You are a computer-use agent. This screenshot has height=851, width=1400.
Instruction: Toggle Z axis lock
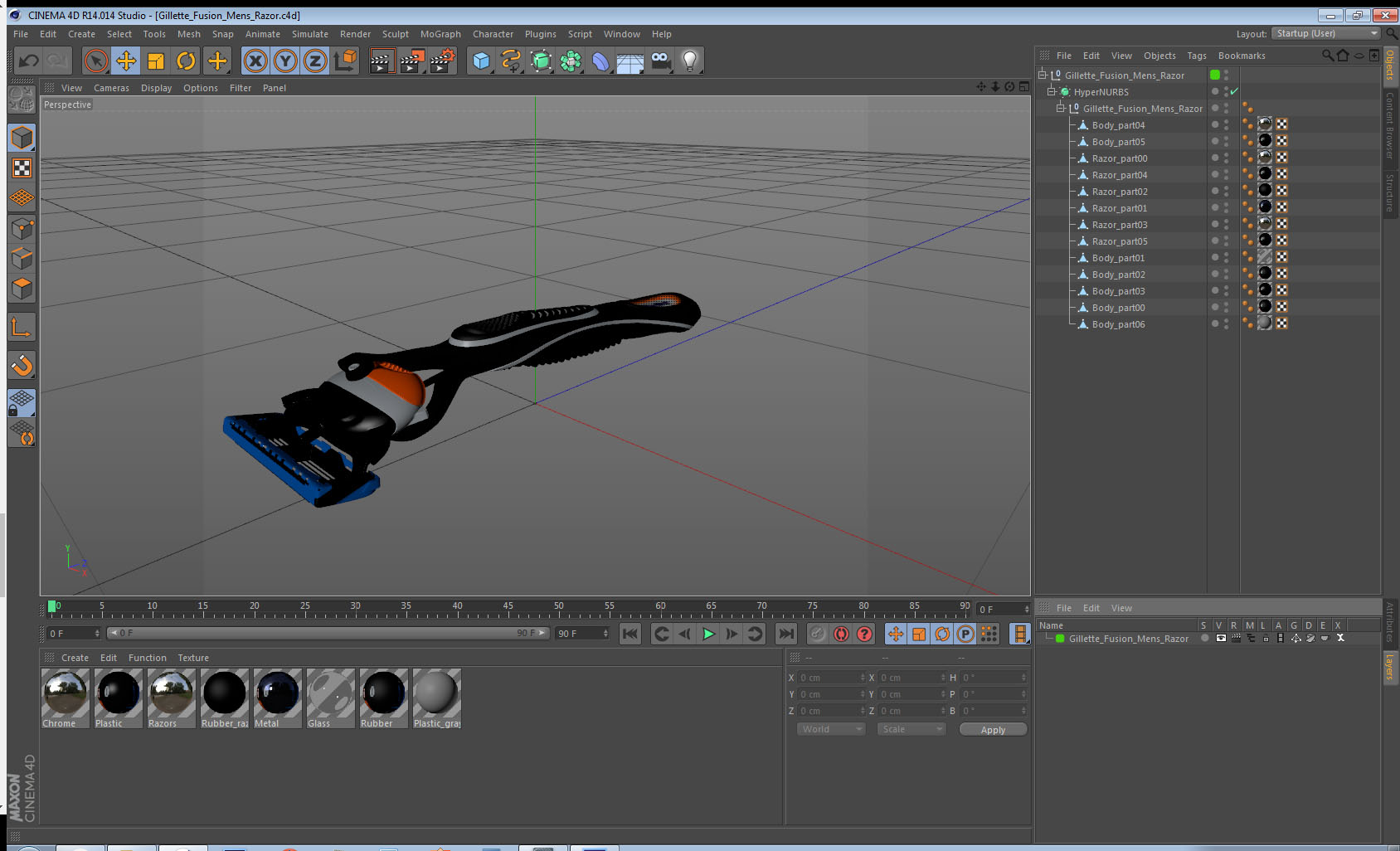pos(315,61)
